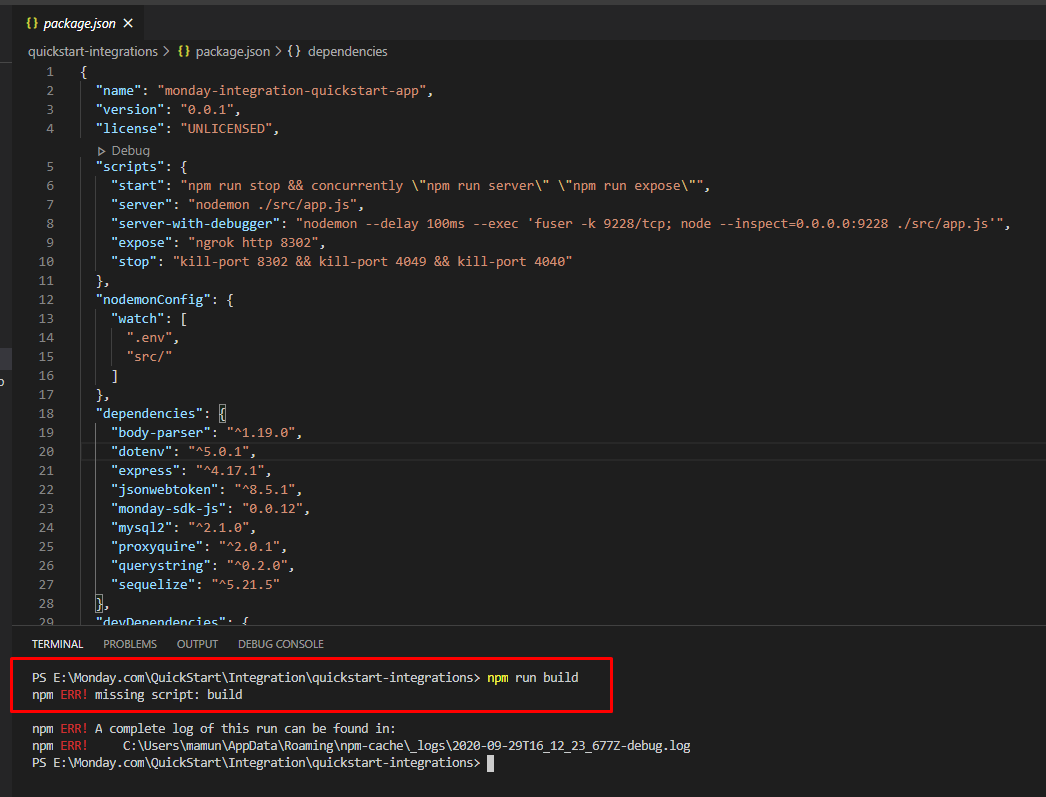Click the "mysql2" dependency key

[141, 528]
